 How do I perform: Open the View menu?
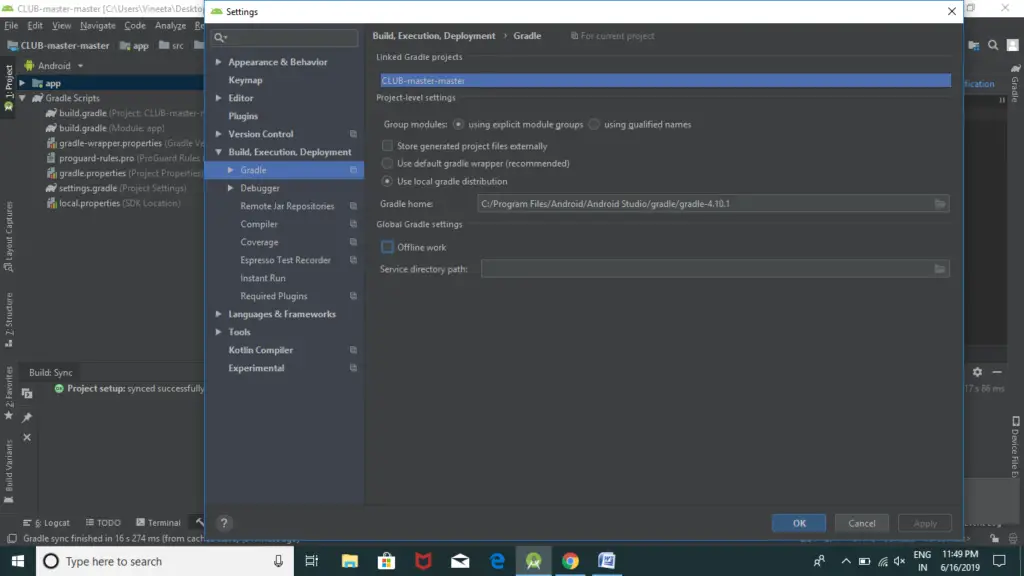(x=61, y=25)
